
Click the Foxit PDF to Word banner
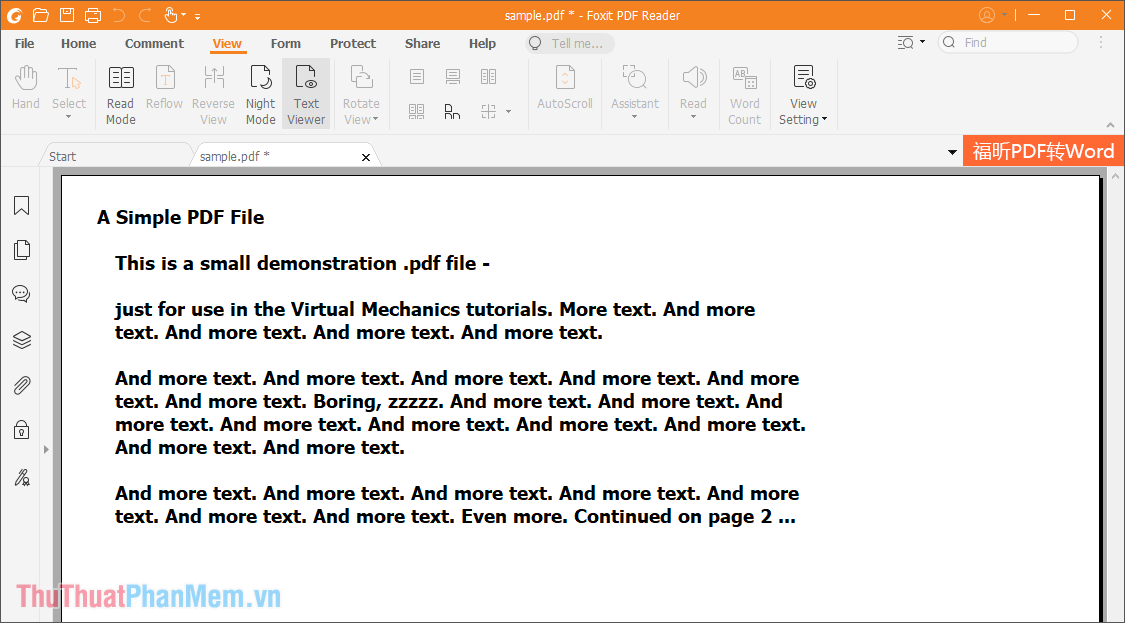tap(1043, 150)
